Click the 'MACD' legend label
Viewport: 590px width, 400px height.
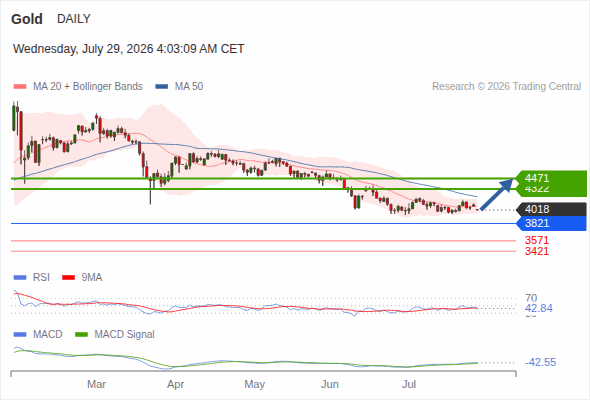[x=47, y=335]
